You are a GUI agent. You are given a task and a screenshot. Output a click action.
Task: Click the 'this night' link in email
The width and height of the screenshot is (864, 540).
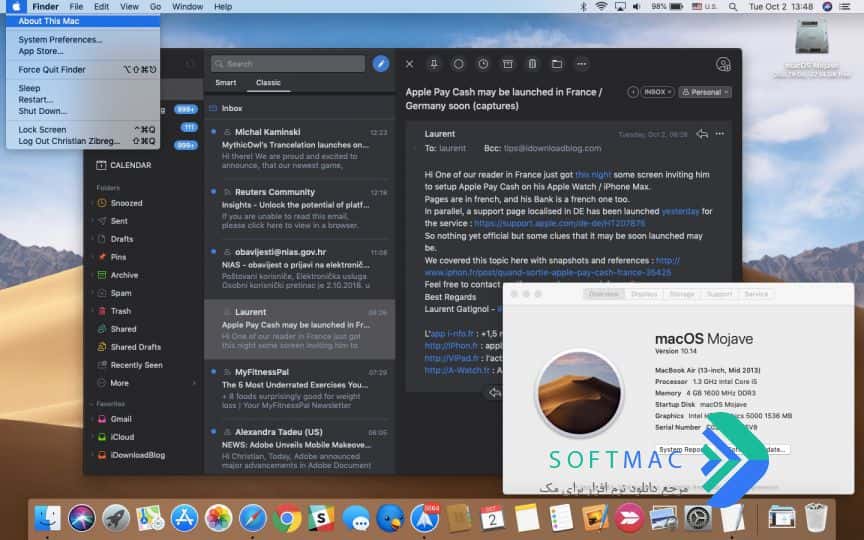point(593,175)
